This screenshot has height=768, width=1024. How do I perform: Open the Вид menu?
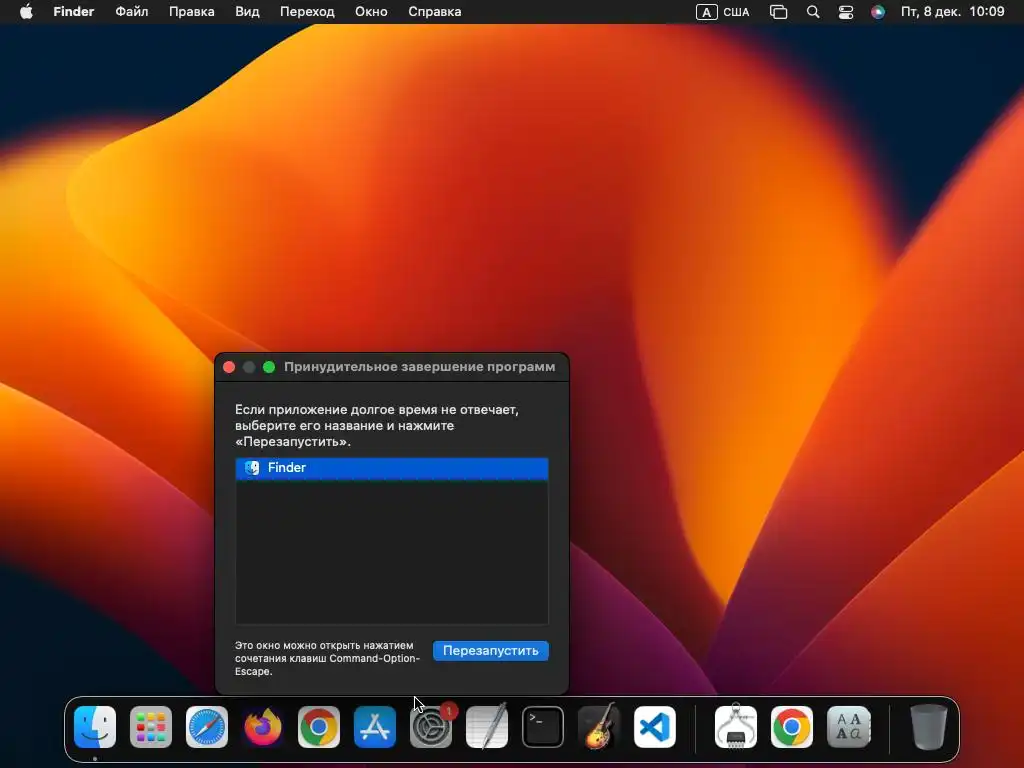point(247,12)
